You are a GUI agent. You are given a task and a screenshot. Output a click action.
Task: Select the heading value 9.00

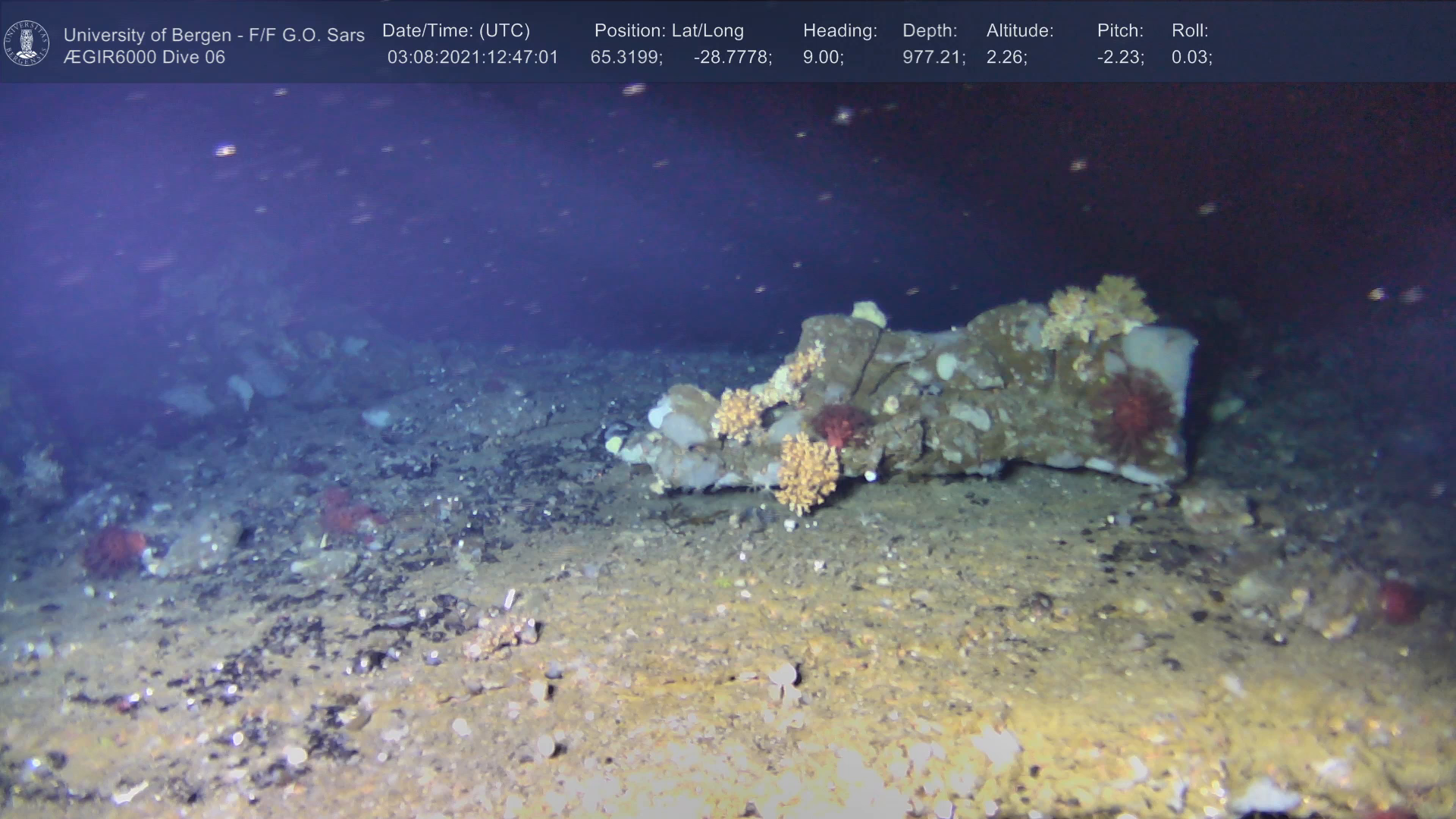(823, 58)
